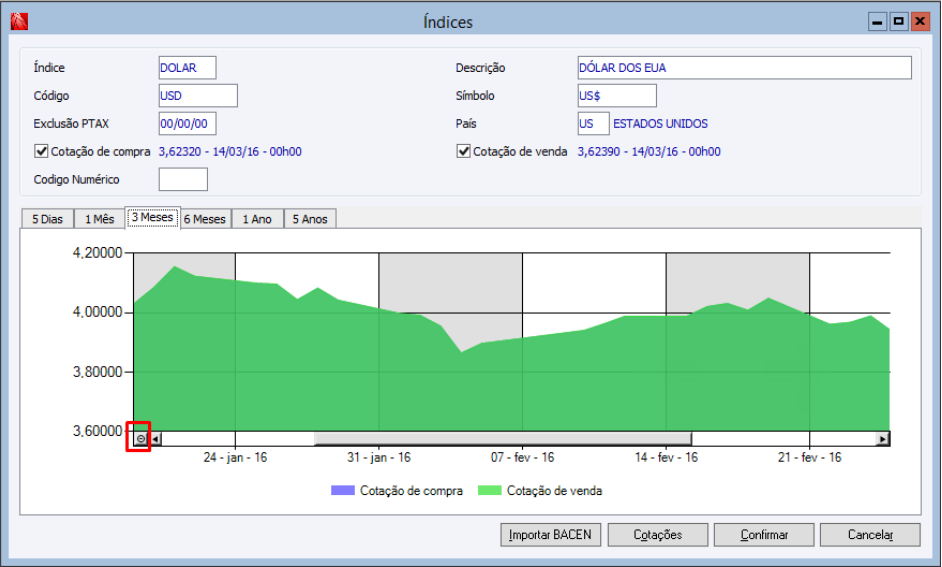The height and width of the screenshot is (567, 942).
Task: Click the application logo in title bar
Action: (19, 22)
